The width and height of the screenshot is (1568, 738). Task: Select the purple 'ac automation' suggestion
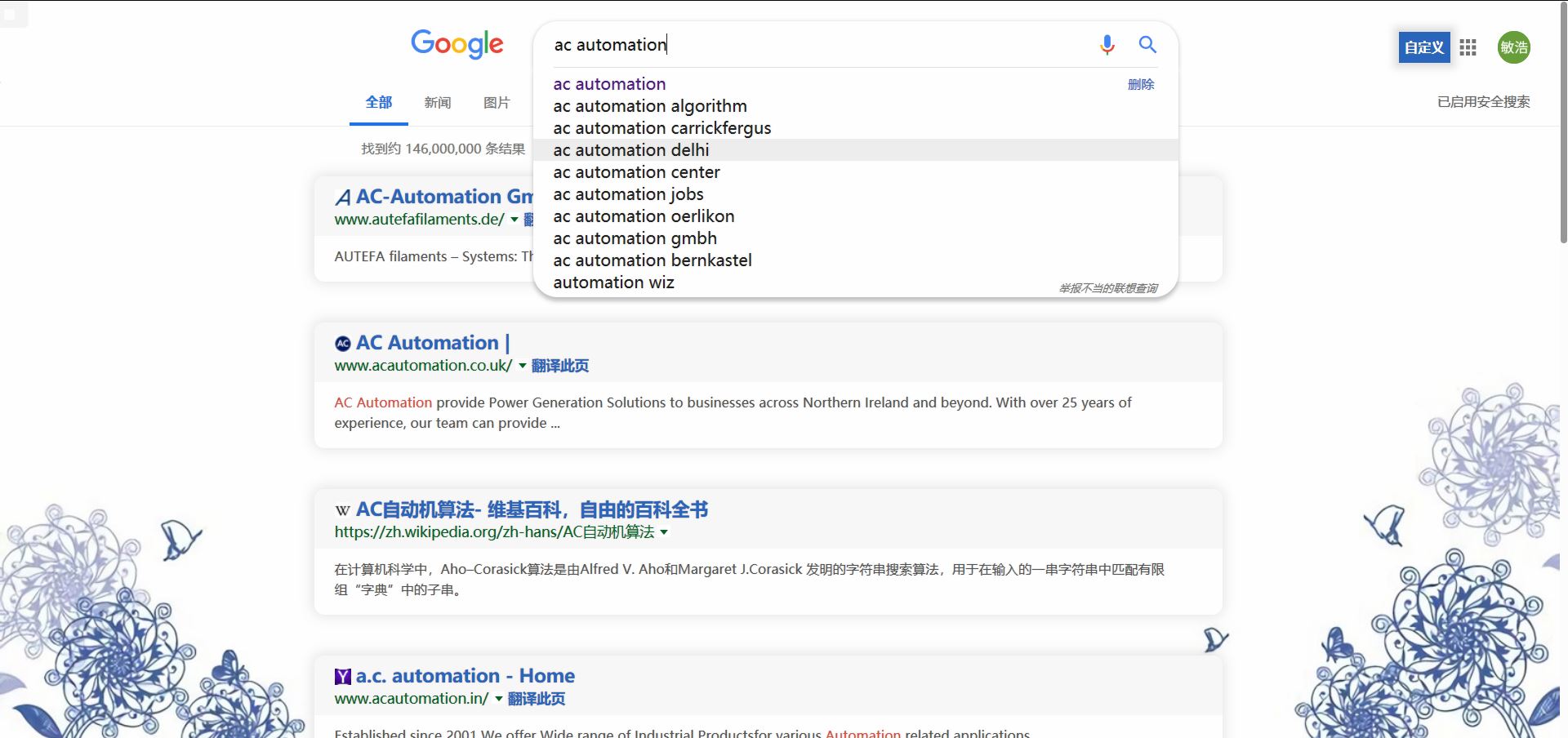[855, 84]
